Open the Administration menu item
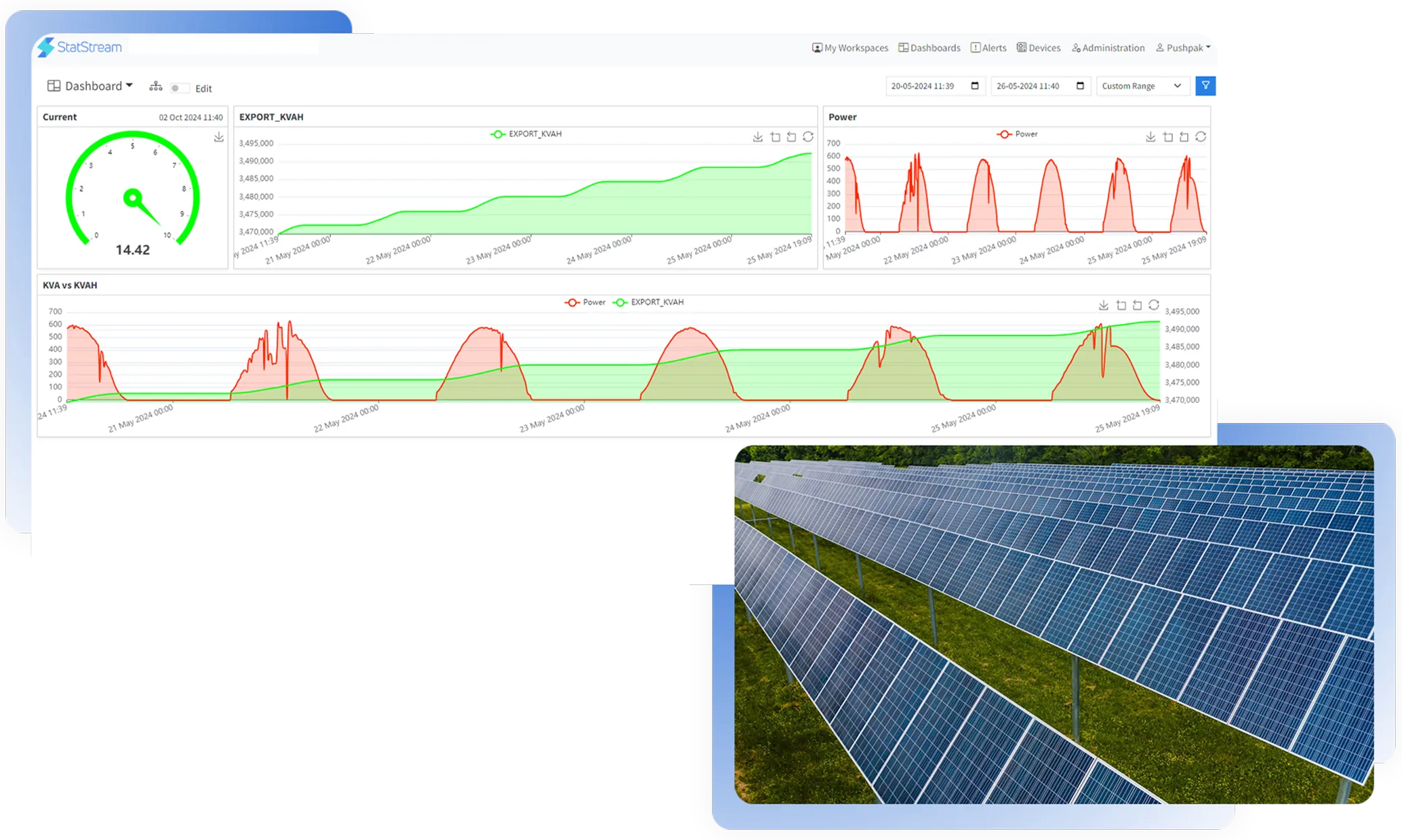 [1108, 47]
